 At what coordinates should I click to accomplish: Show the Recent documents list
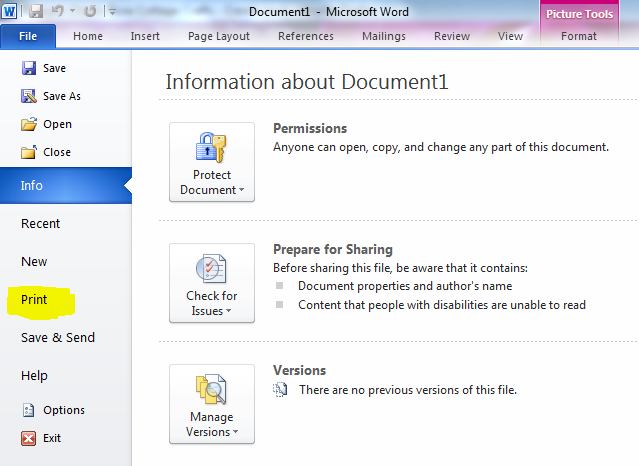coord(40,223)
